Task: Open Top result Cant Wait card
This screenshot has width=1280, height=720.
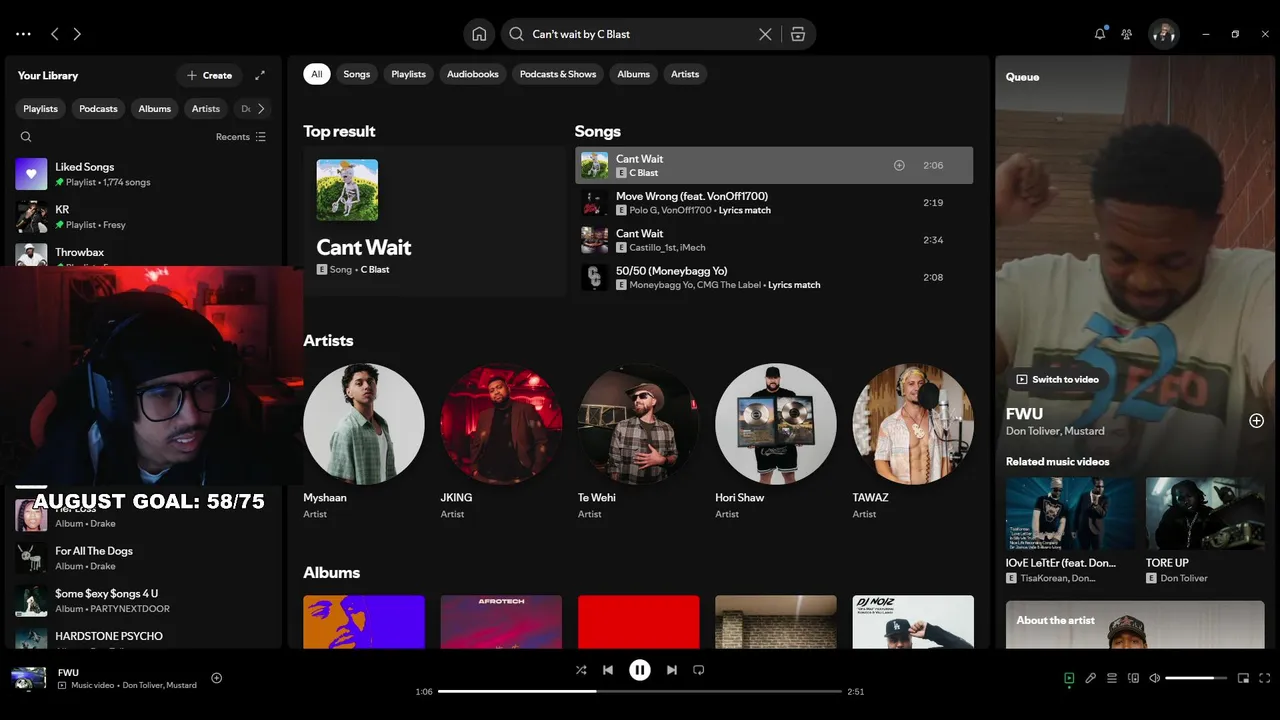Action: pyautogui.click(x=435, y=222)
